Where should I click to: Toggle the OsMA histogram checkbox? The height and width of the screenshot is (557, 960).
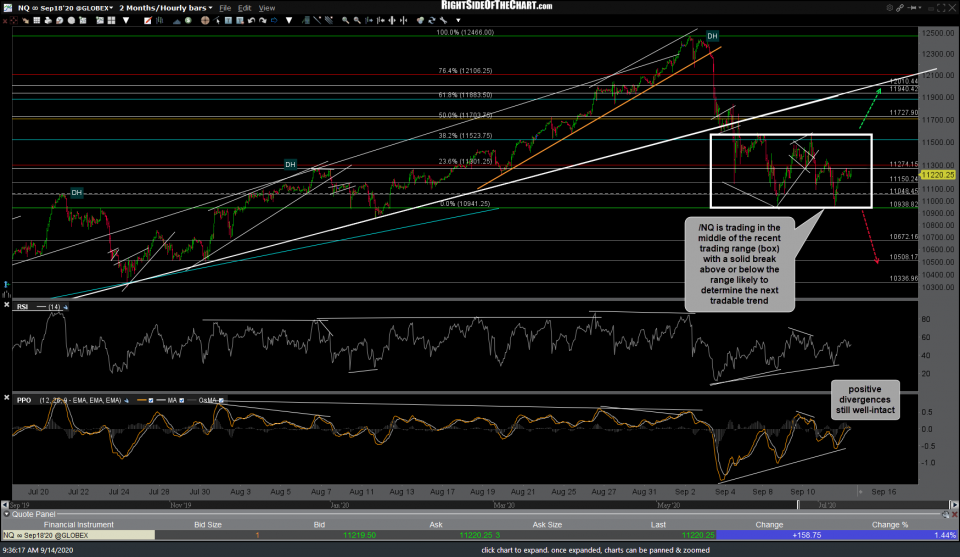pyautogui.click(x=222, y=400)
